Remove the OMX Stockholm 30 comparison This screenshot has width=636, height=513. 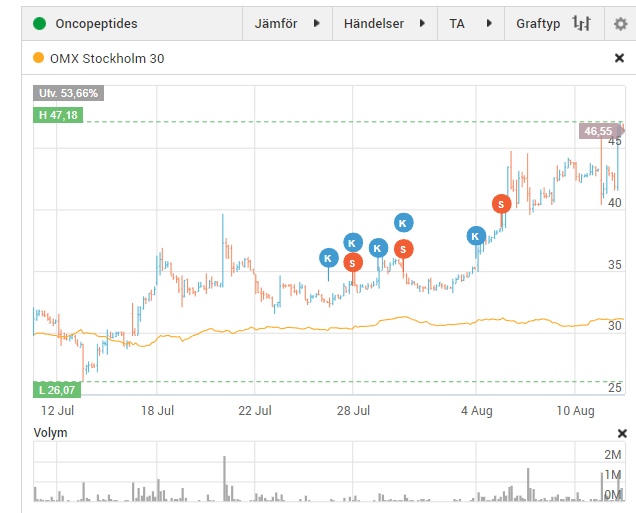point(619,58)
